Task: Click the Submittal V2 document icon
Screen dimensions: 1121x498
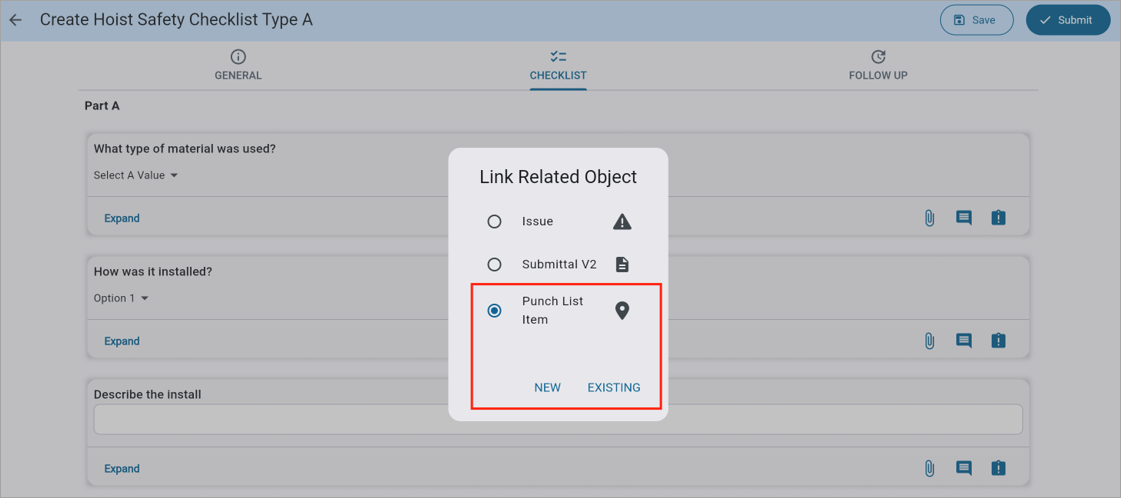Action: click(x=622, y=264)
